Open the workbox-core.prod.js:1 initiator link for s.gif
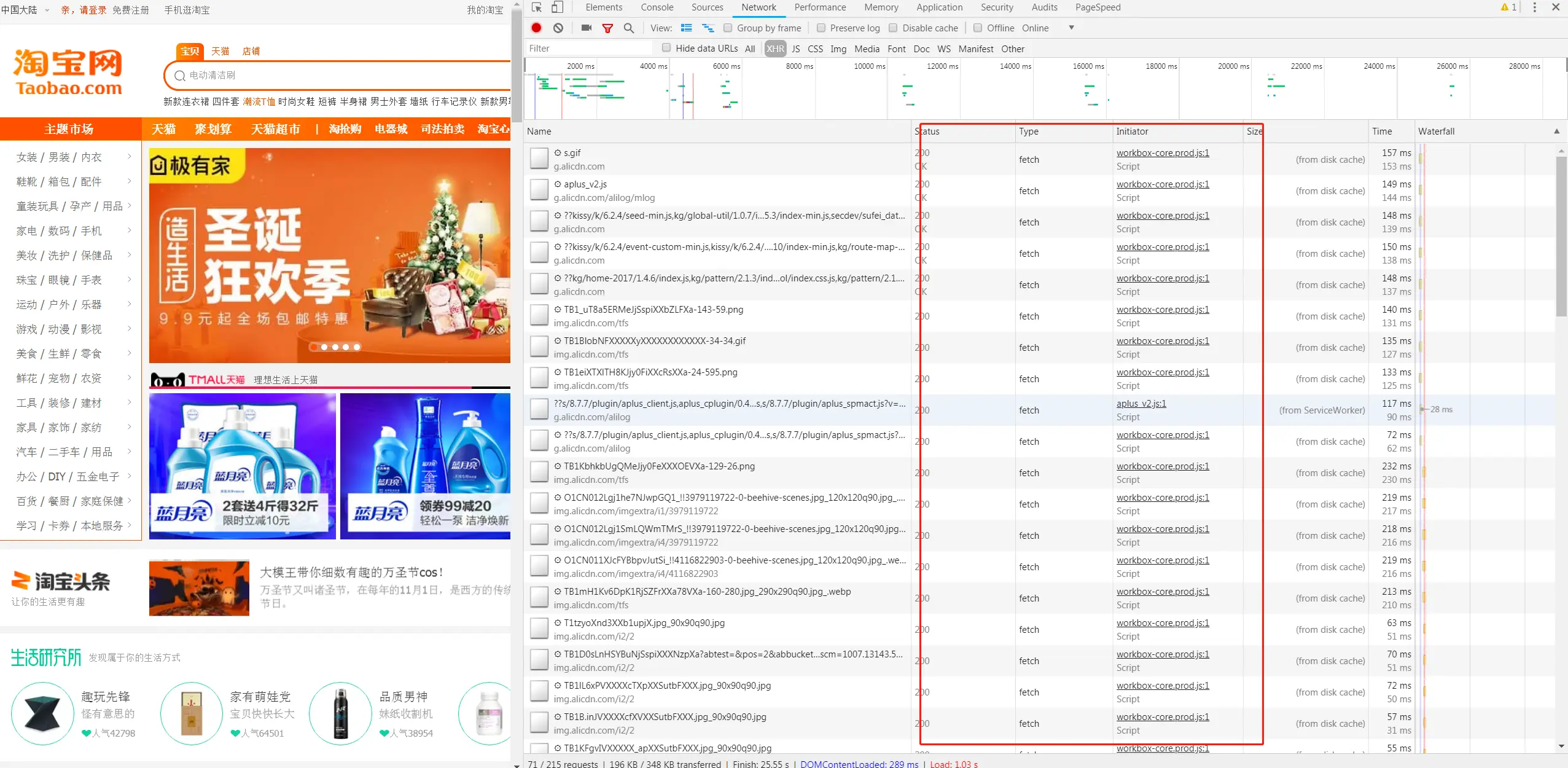Viewport: 1568px width, 768px height. click(x=1162, y=153)
